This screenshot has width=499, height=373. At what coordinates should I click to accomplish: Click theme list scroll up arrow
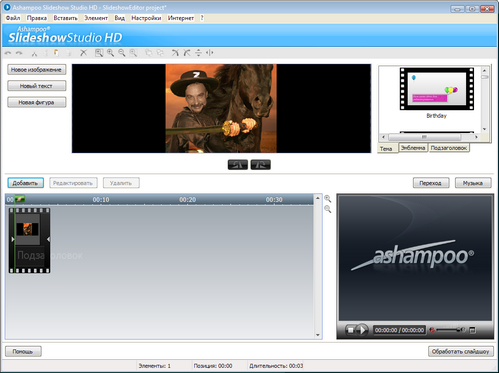pyautogui.click(x=484, y=70)
